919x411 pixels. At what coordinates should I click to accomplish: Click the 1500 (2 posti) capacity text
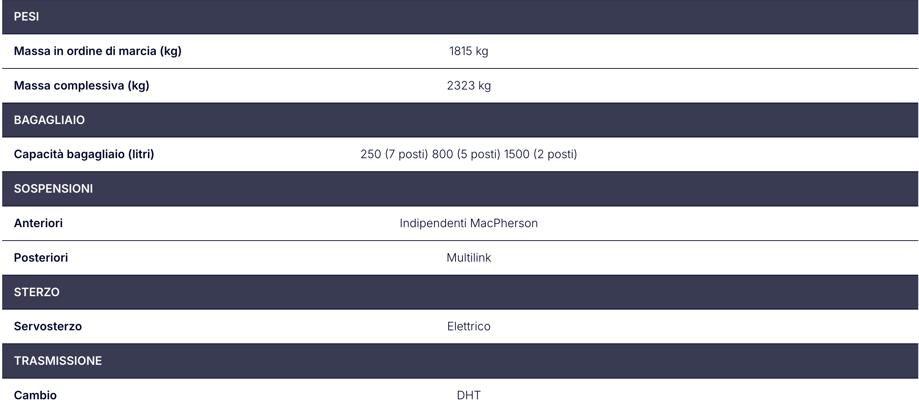(x=540, y=154)
